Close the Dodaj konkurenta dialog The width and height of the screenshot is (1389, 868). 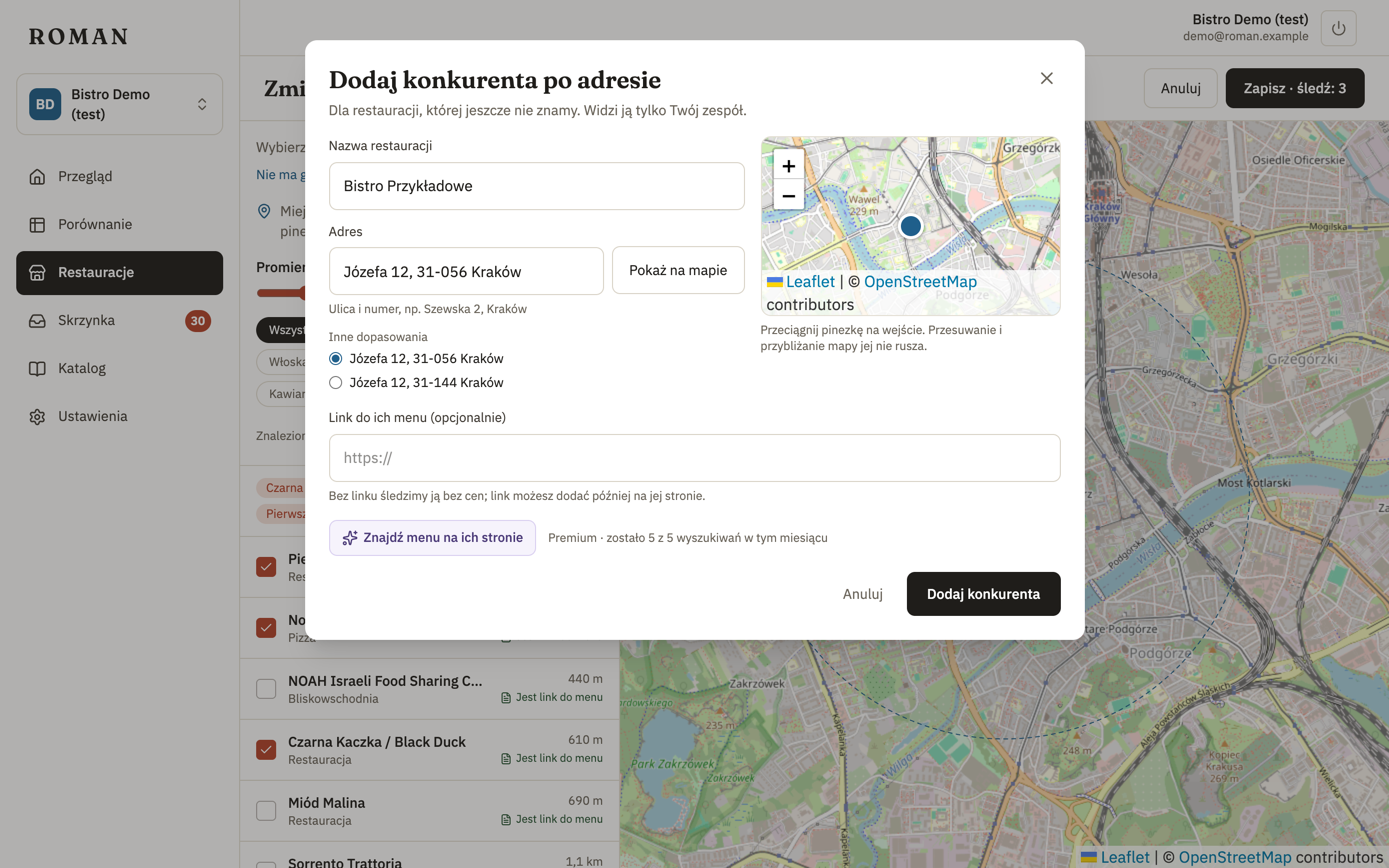(1047, 78)
